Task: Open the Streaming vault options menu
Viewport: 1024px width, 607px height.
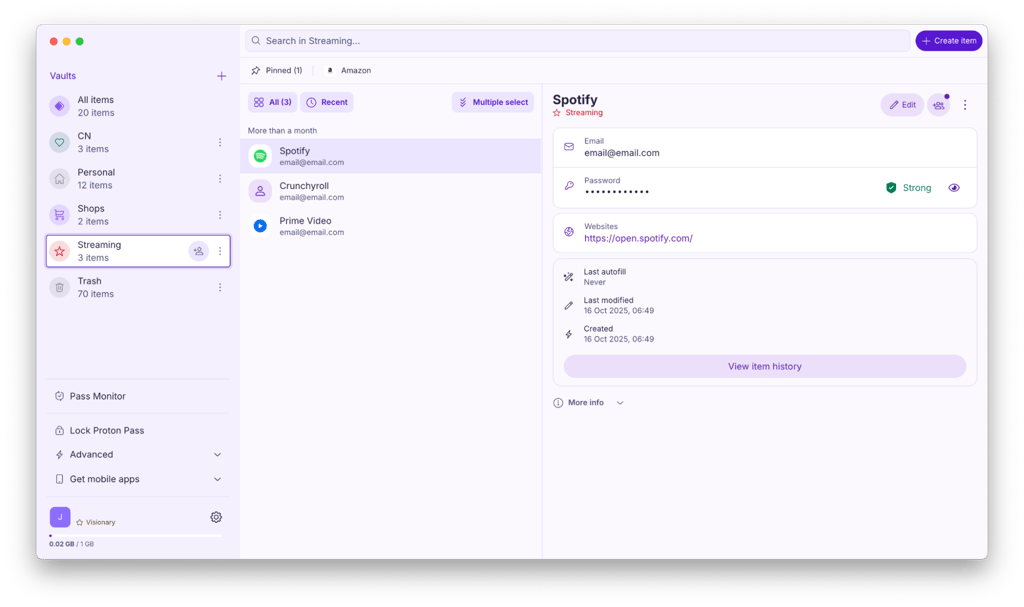Action: pos(220,251)
